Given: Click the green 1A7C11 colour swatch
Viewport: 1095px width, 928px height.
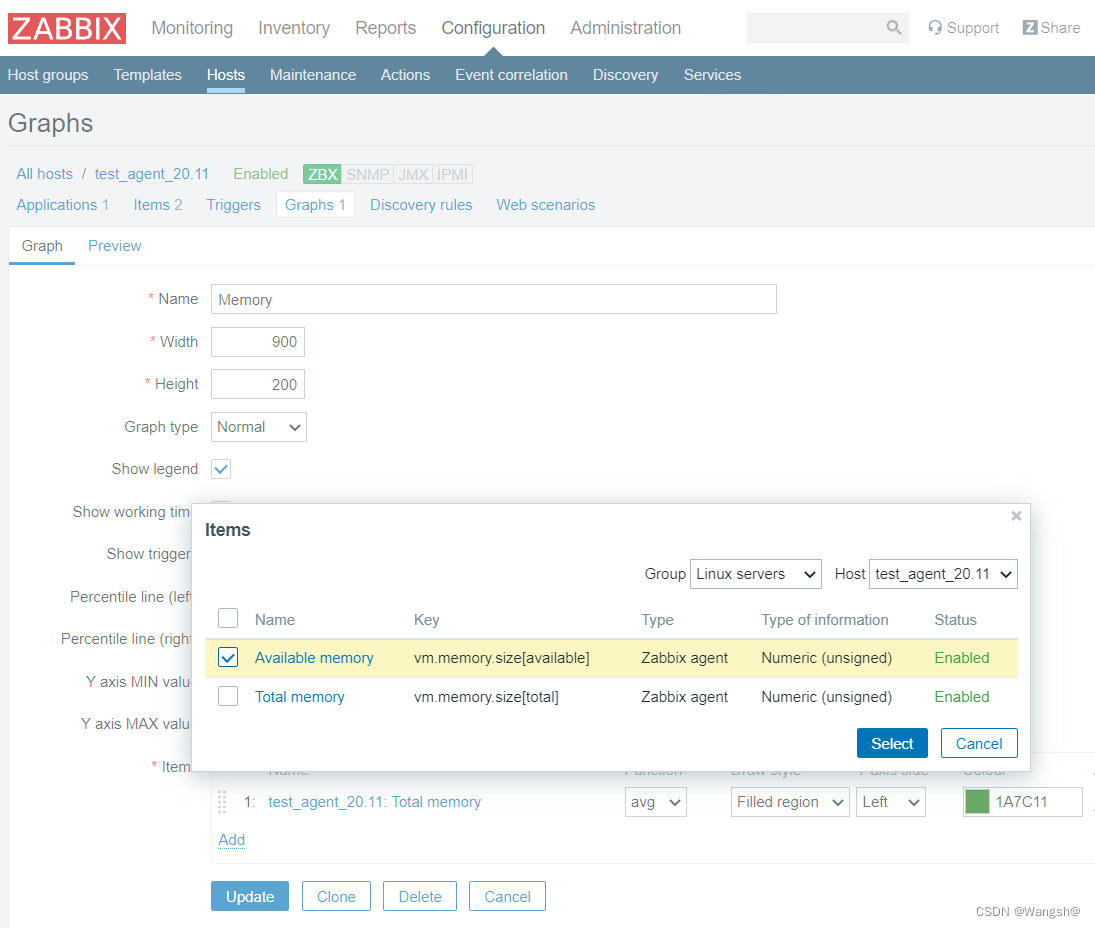Looking at the screenshot, I should tap(977, 802).
